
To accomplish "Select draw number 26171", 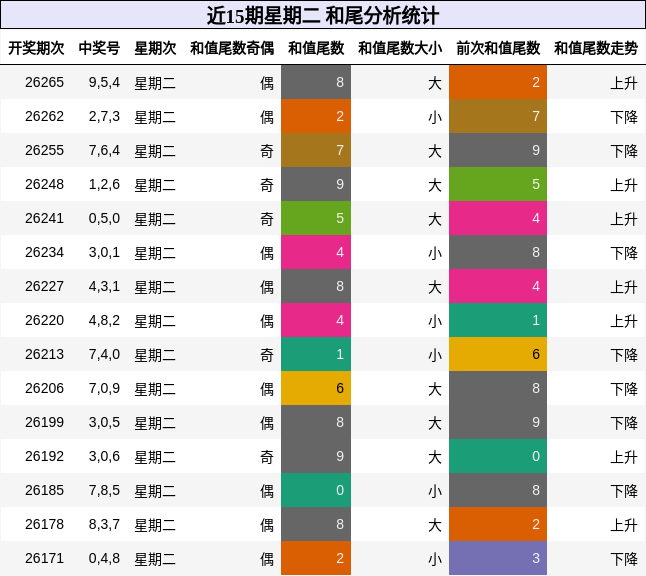I will pos(44,558).
